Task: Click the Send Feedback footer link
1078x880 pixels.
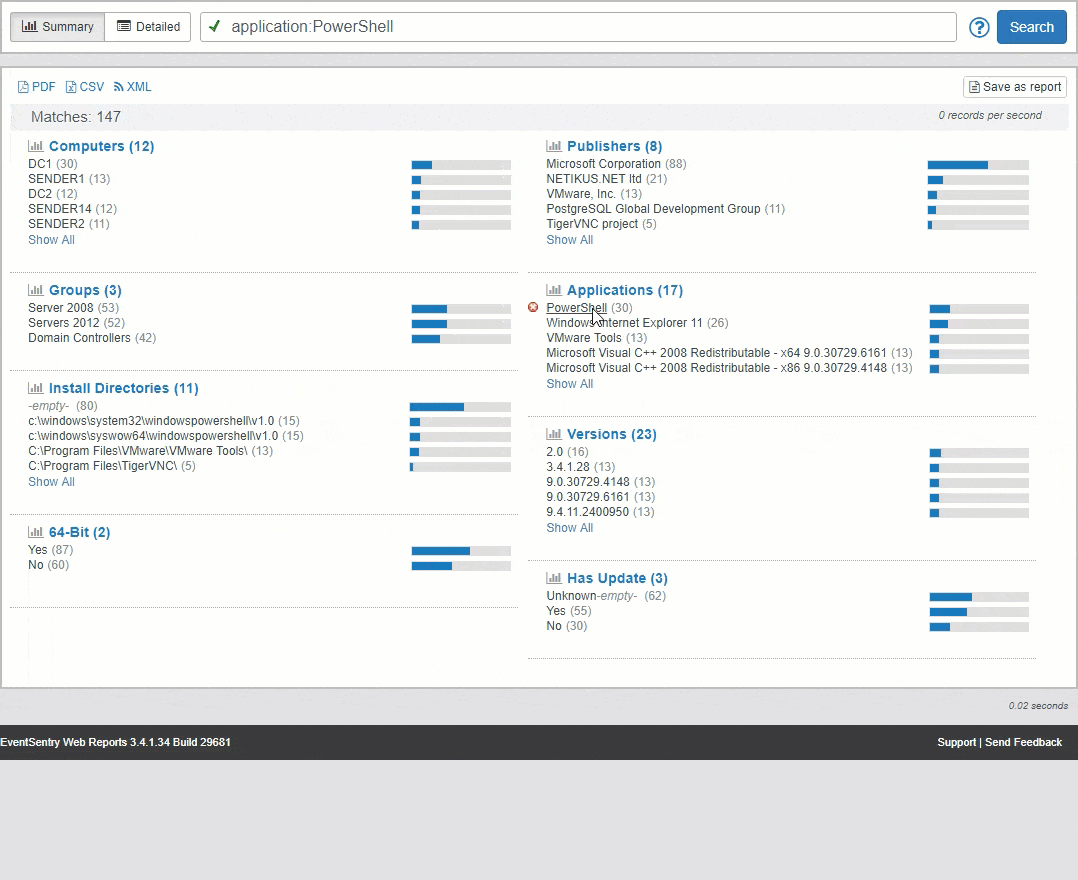Action: 1023,742
